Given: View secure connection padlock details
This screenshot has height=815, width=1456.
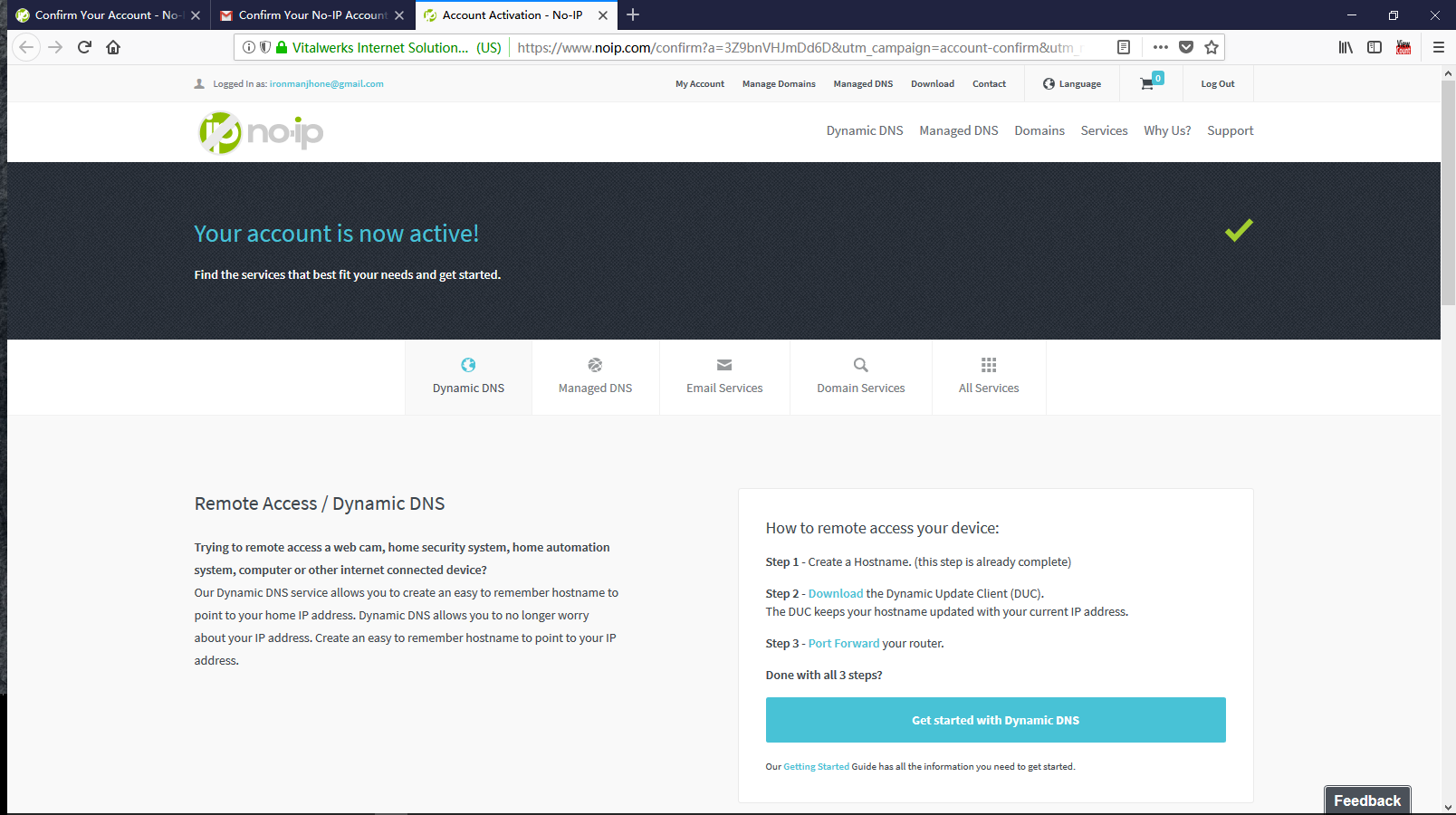Looking at the screenshot, I should [x=282, y=47].
